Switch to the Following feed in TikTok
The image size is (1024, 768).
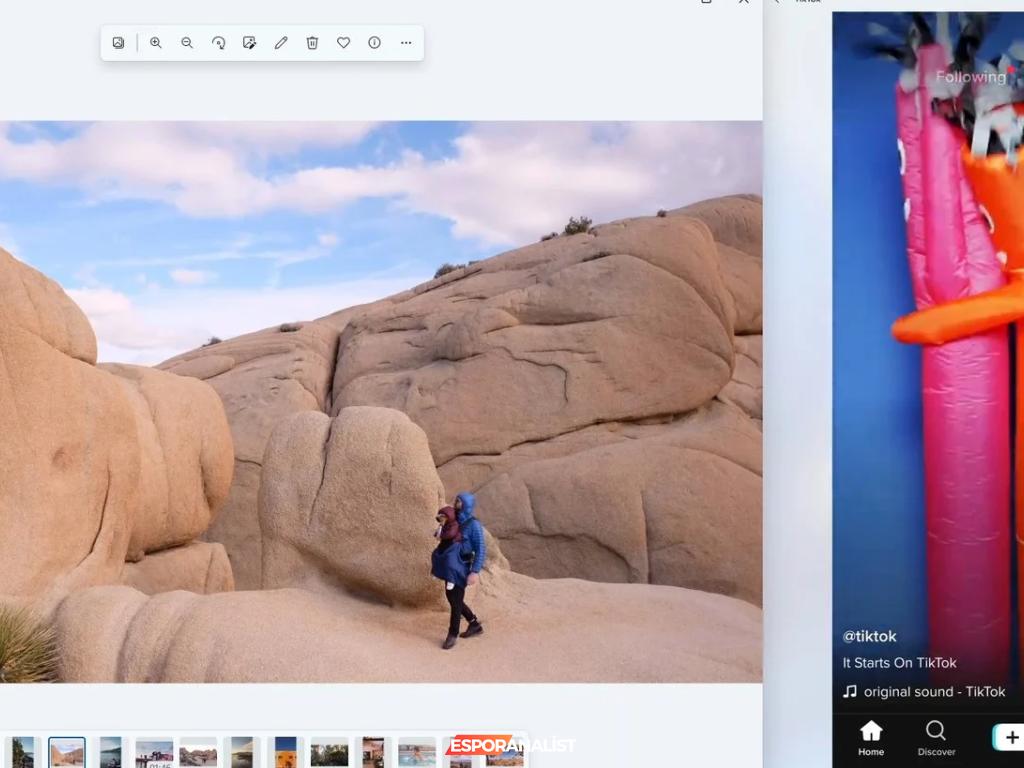tap(970, 77)
